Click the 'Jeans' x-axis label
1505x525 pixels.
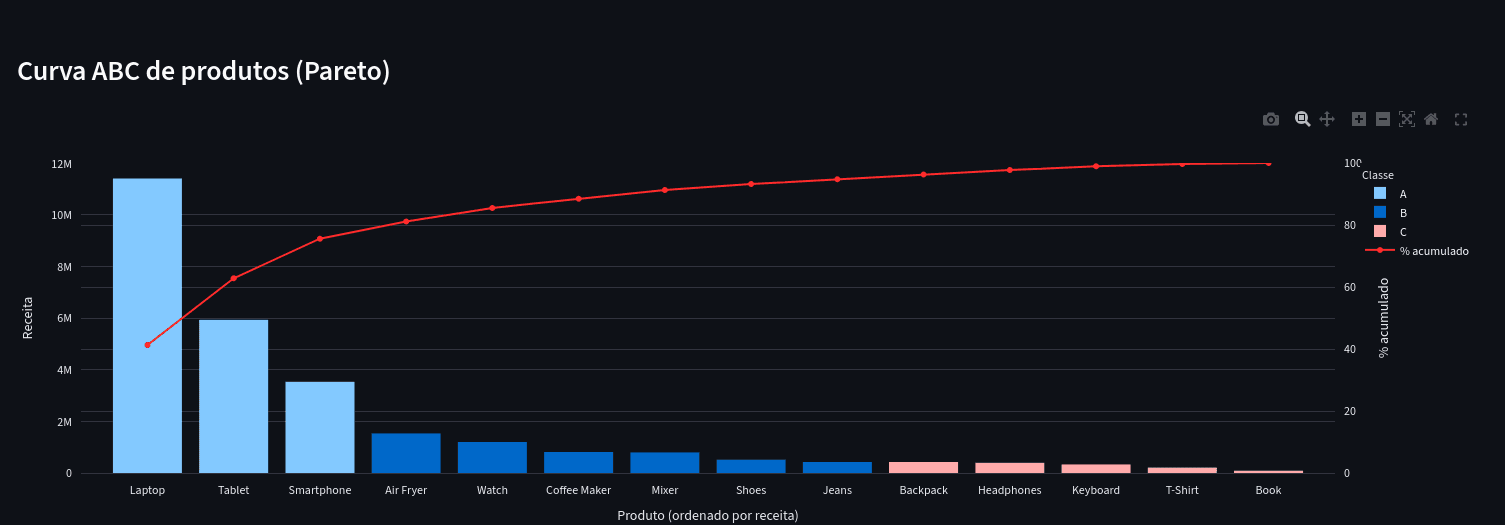point(837,490)
